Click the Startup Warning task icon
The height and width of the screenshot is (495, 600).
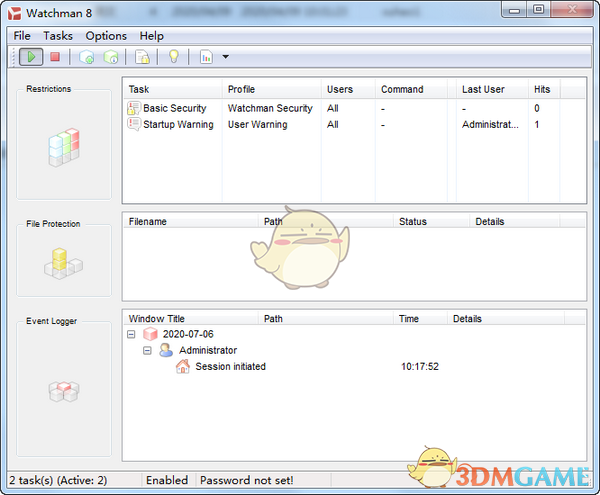(134, 124)
